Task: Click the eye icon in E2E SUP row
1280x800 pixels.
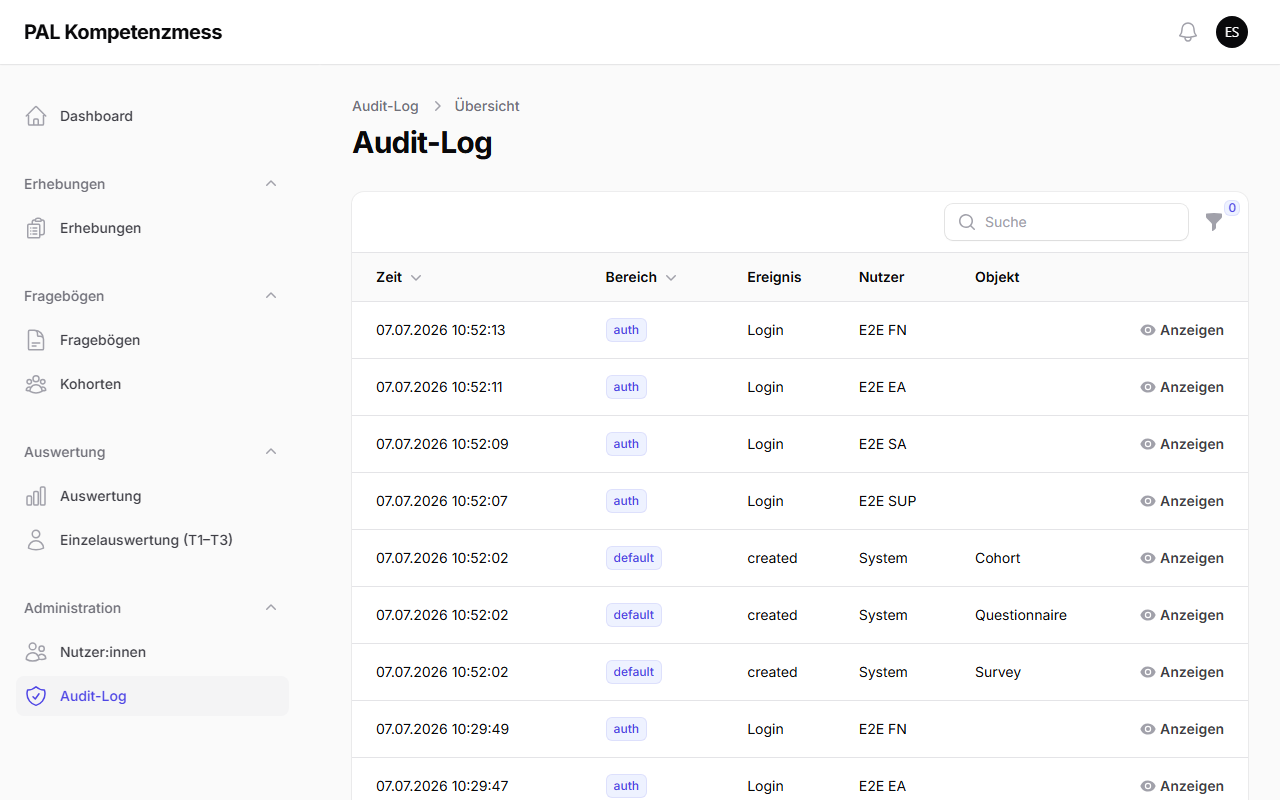Action: tap(1148, 501)
